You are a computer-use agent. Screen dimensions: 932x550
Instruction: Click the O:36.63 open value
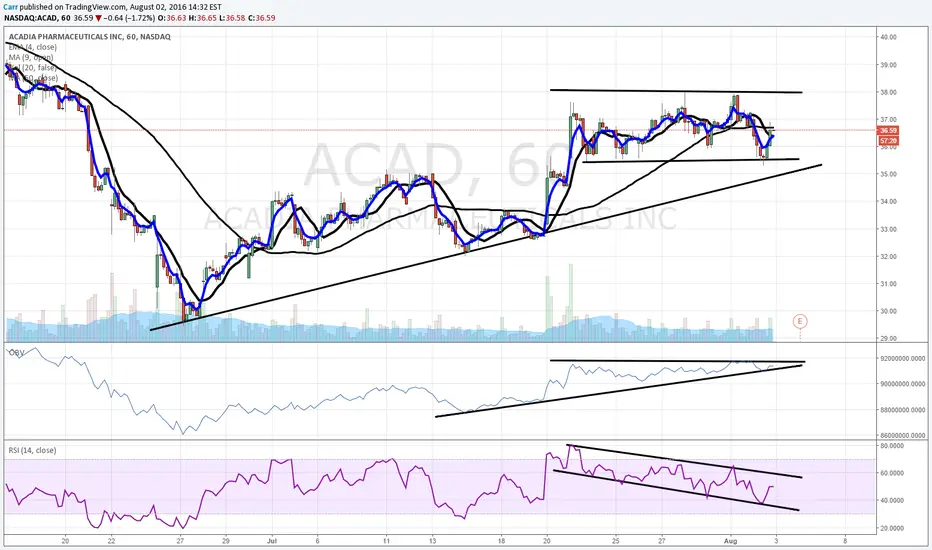(x=172, y=18)
